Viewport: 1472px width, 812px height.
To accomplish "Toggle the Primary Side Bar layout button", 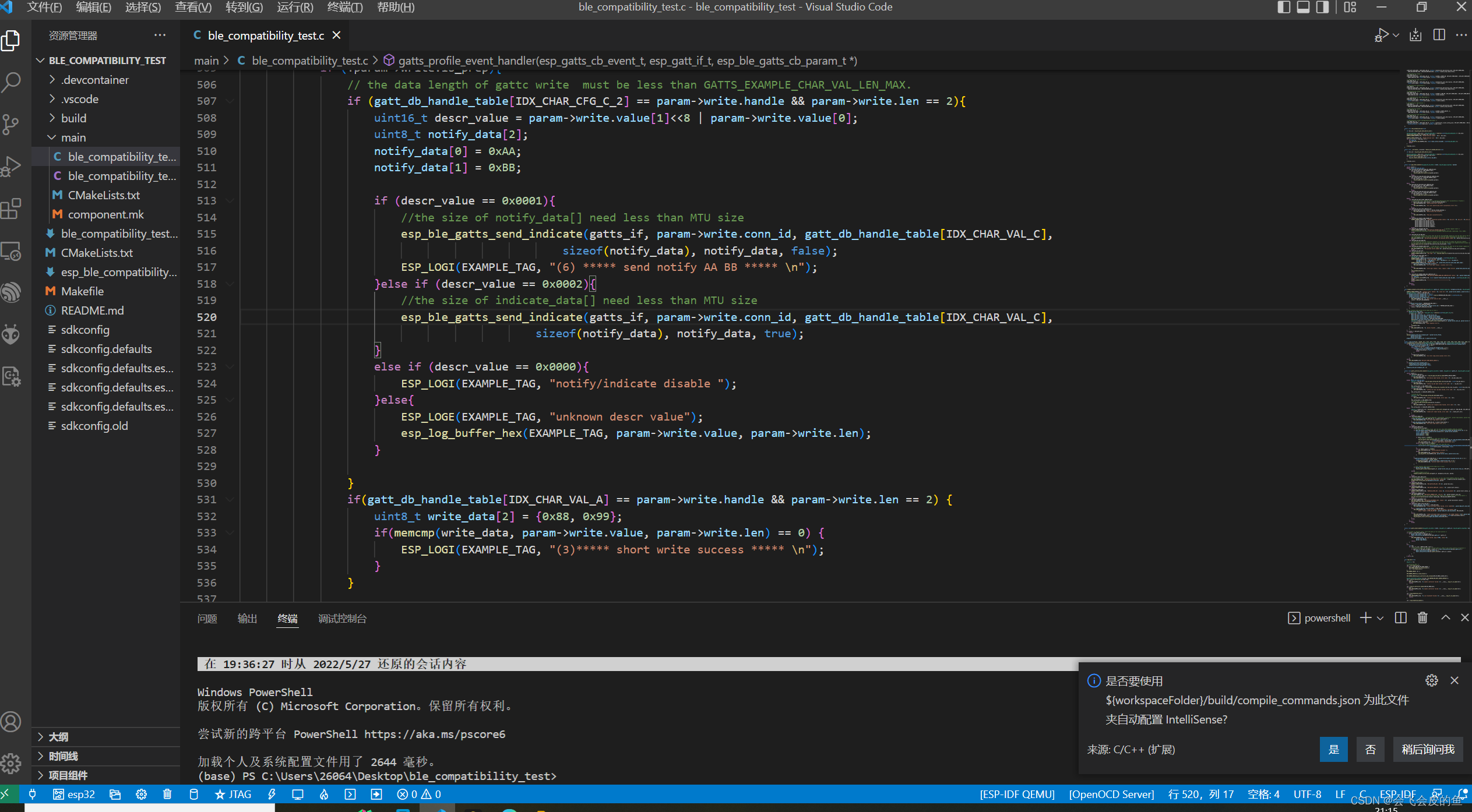I will coord(1284,7).
